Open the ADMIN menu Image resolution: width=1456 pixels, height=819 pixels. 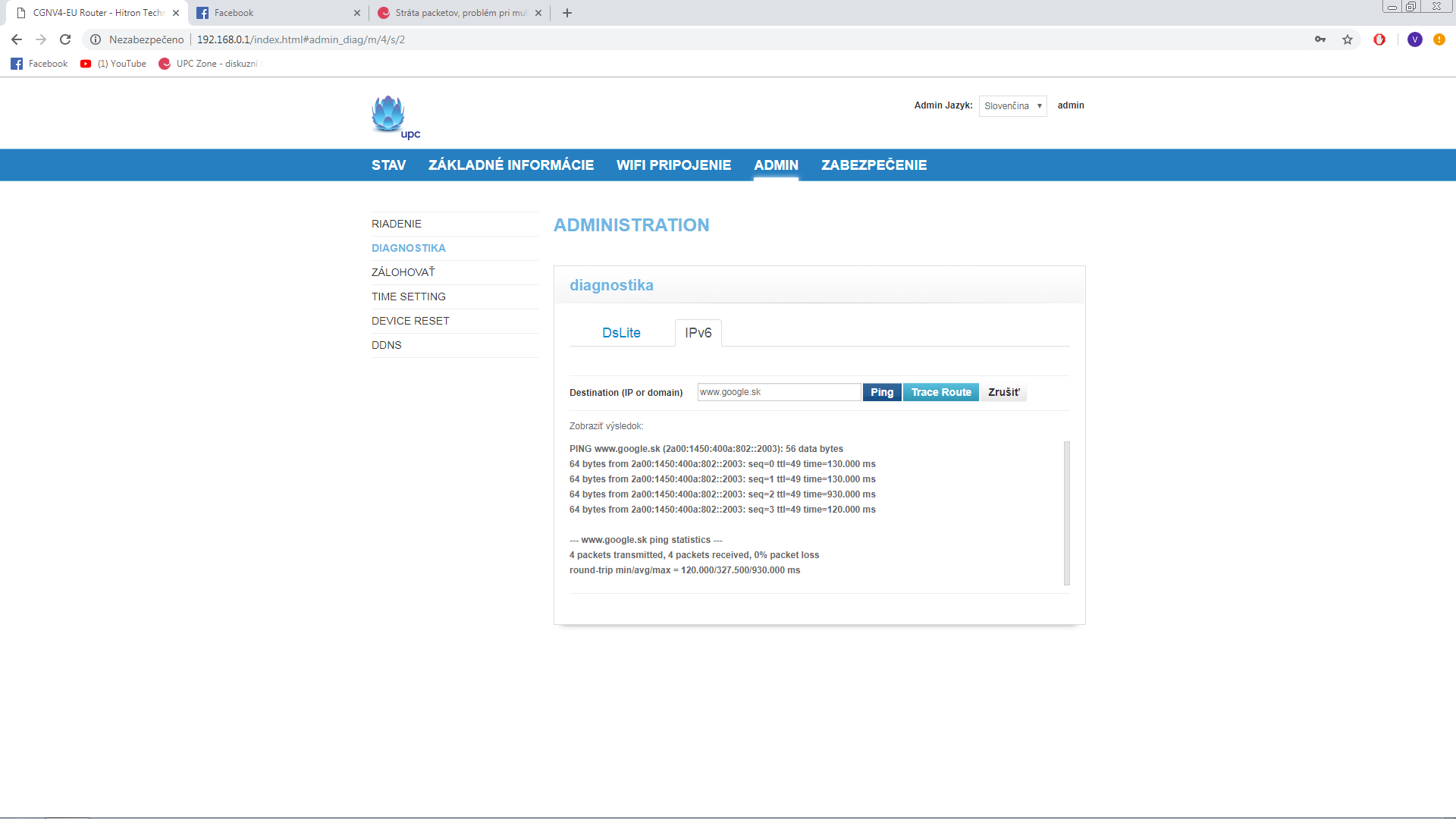[776, 165]
